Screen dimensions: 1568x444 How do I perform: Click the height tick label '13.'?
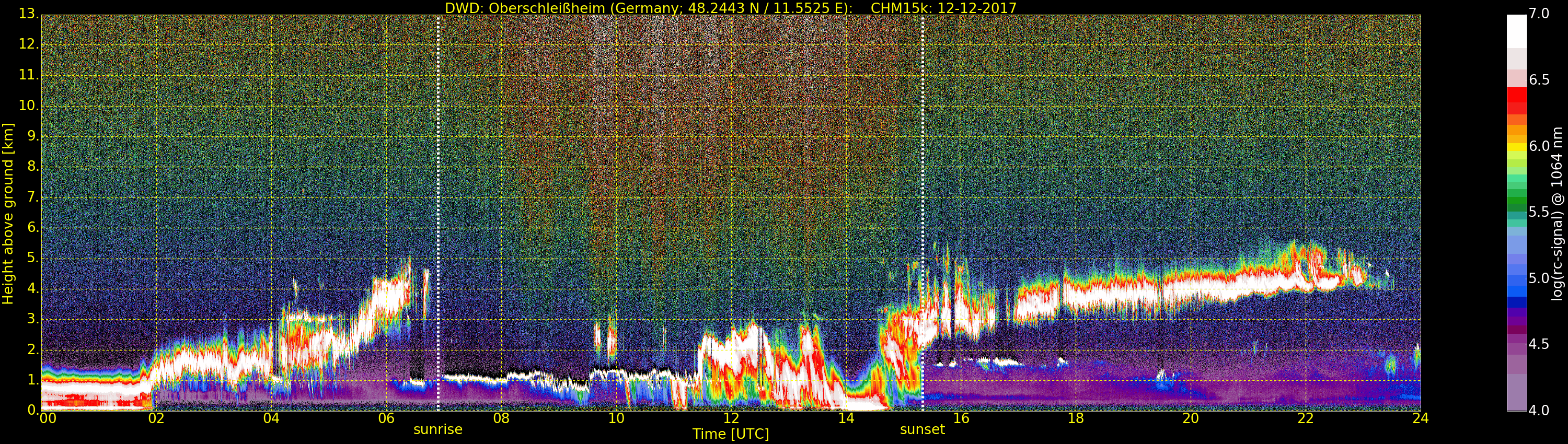(29, 14)
